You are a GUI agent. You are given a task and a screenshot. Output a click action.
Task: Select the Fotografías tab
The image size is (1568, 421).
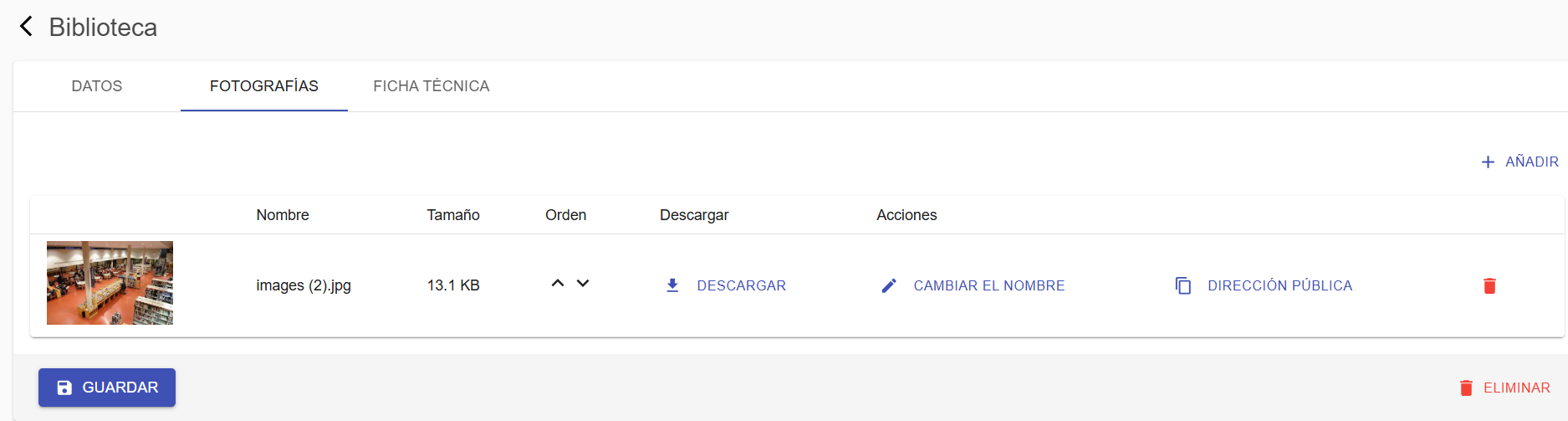pyautogui.click(x=264, y=86)
